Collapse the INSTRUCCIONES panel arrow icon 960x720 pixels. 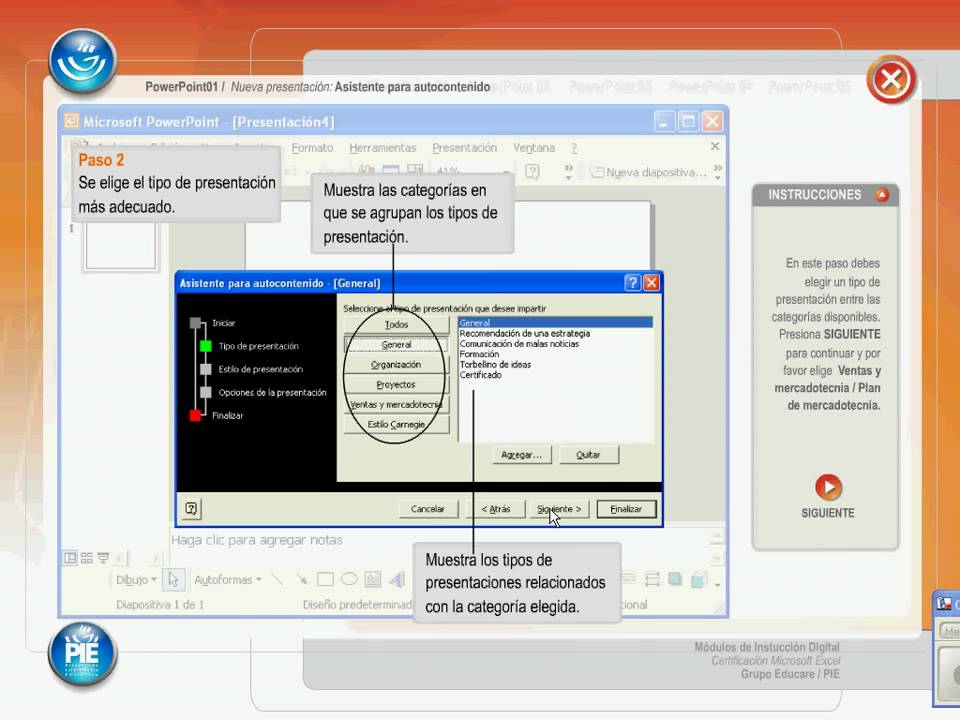click(x=882, y=195)
